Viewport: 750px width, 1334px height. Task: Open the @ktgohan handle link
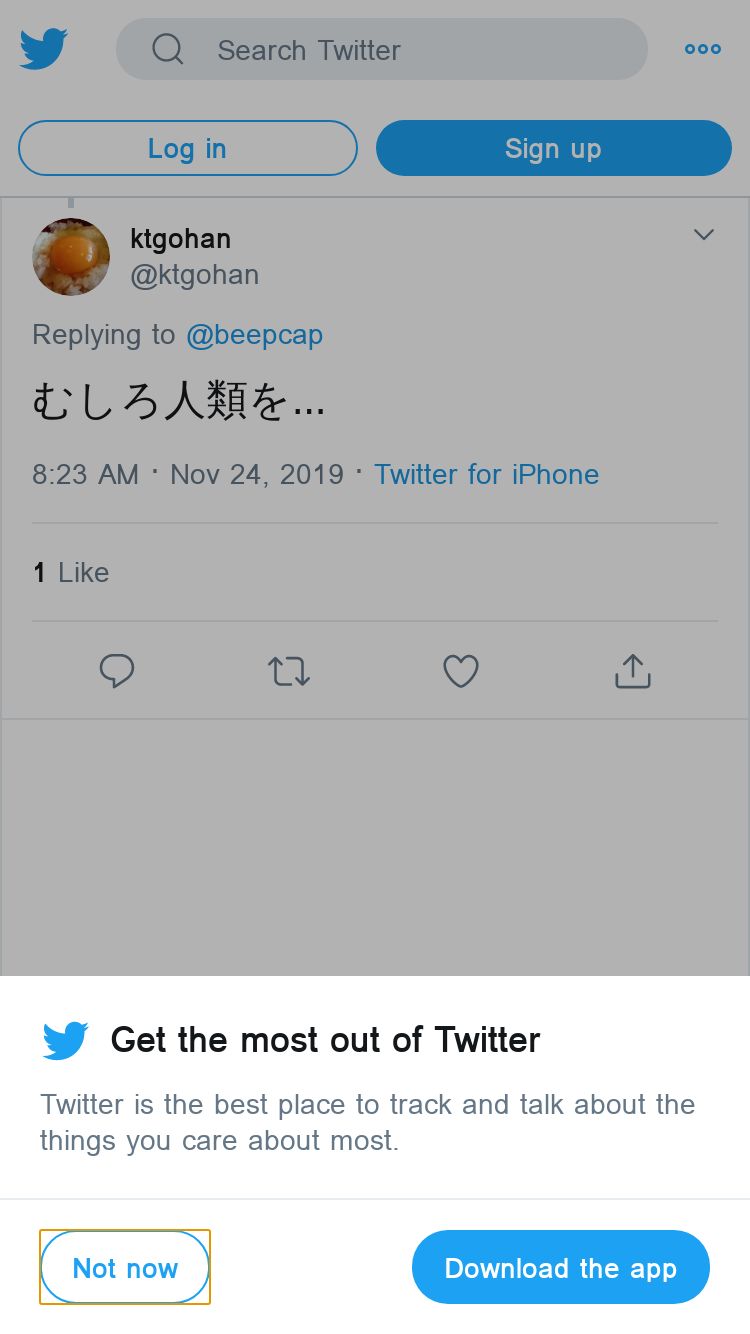tap(194, 275)
